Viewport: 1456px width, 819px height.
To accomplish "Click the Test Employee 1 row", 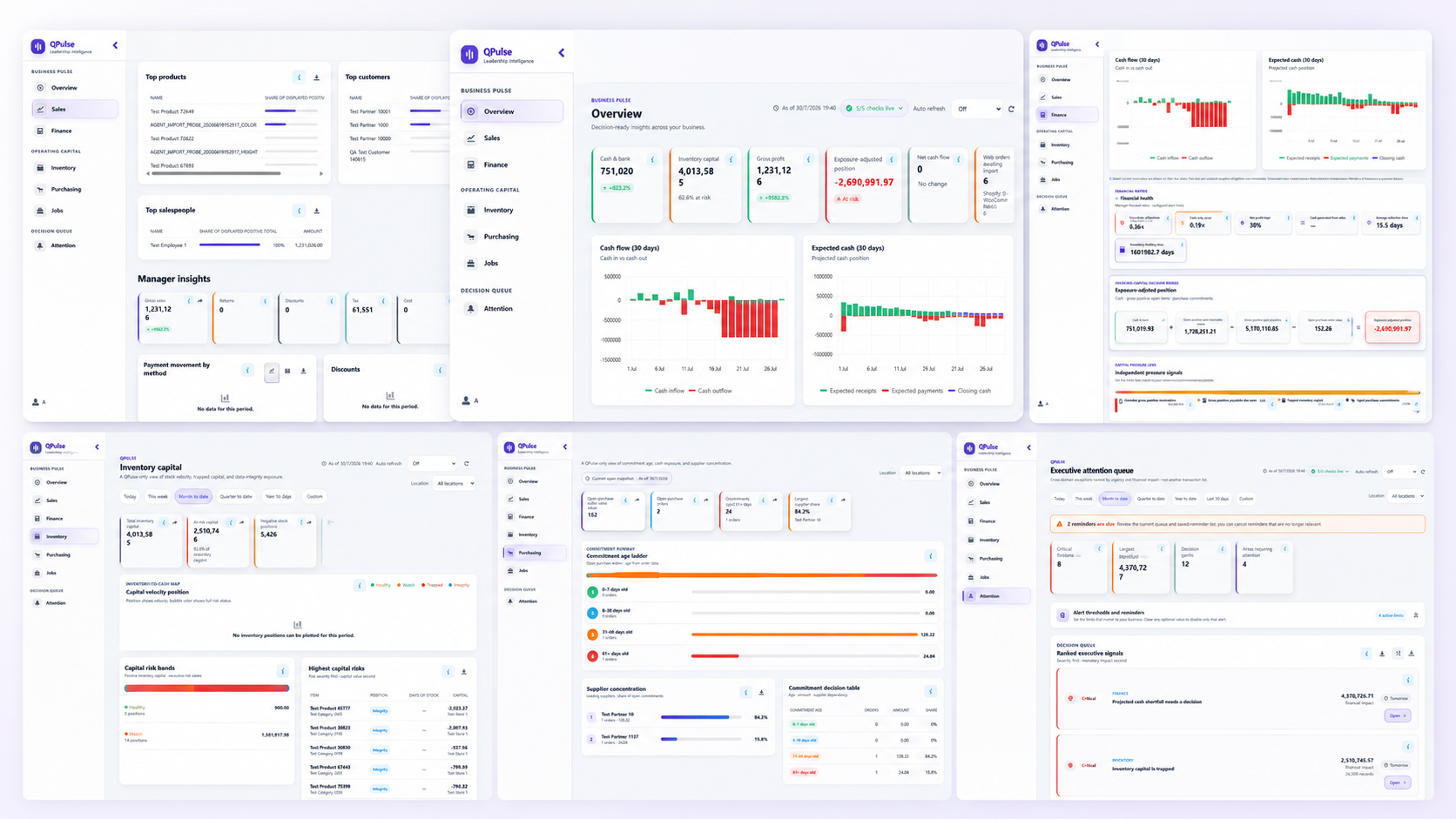I will [x=235, y=245].
